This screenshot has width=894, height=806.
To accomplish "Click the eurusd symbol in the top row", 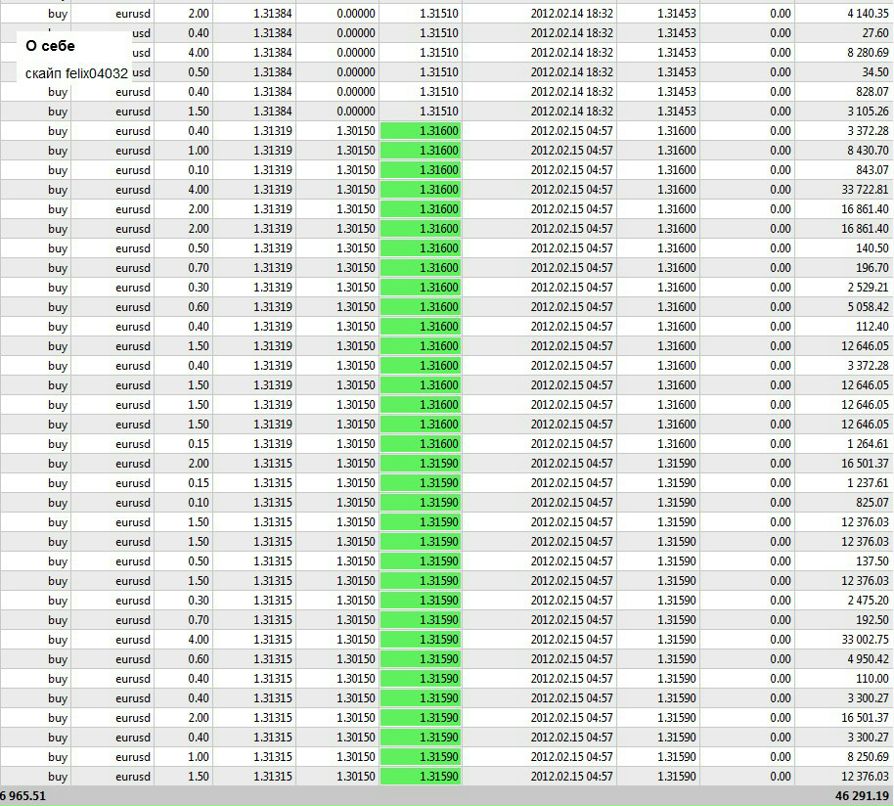I will tap(130, 13).
